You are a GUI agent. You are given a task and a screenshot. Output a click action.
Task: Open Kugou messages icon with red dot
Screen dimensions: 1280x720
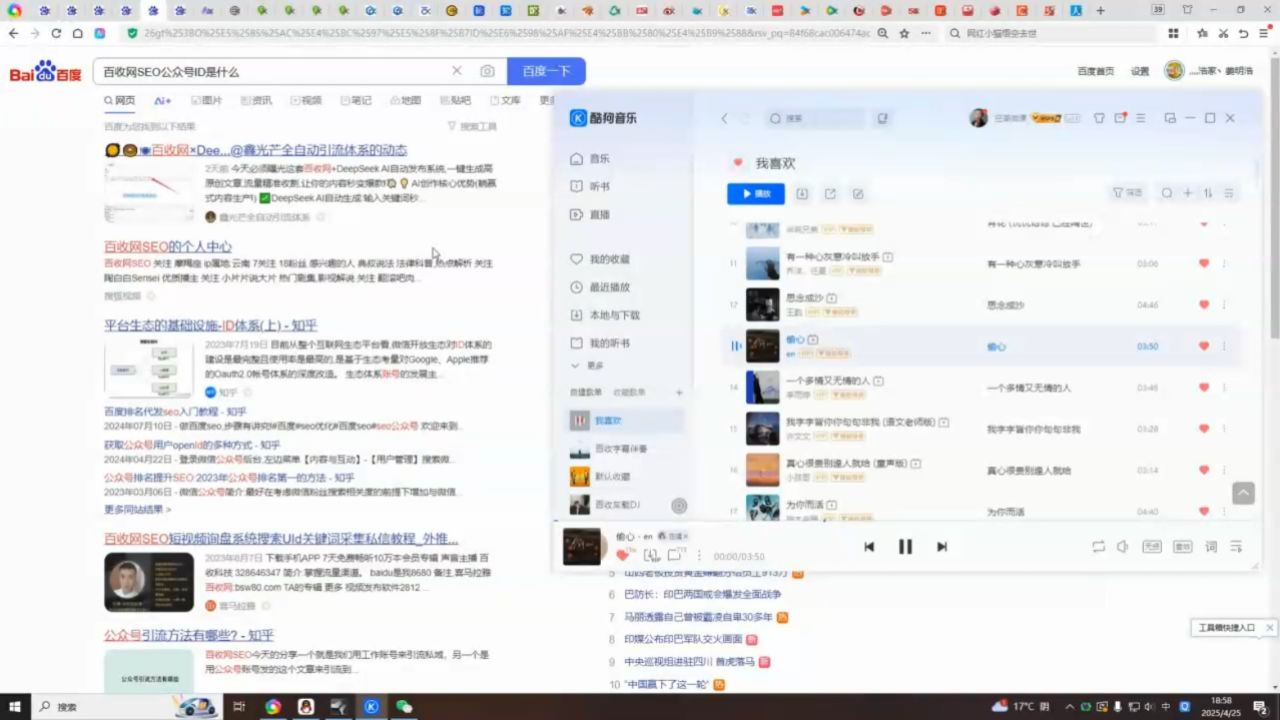[1121, 118]
